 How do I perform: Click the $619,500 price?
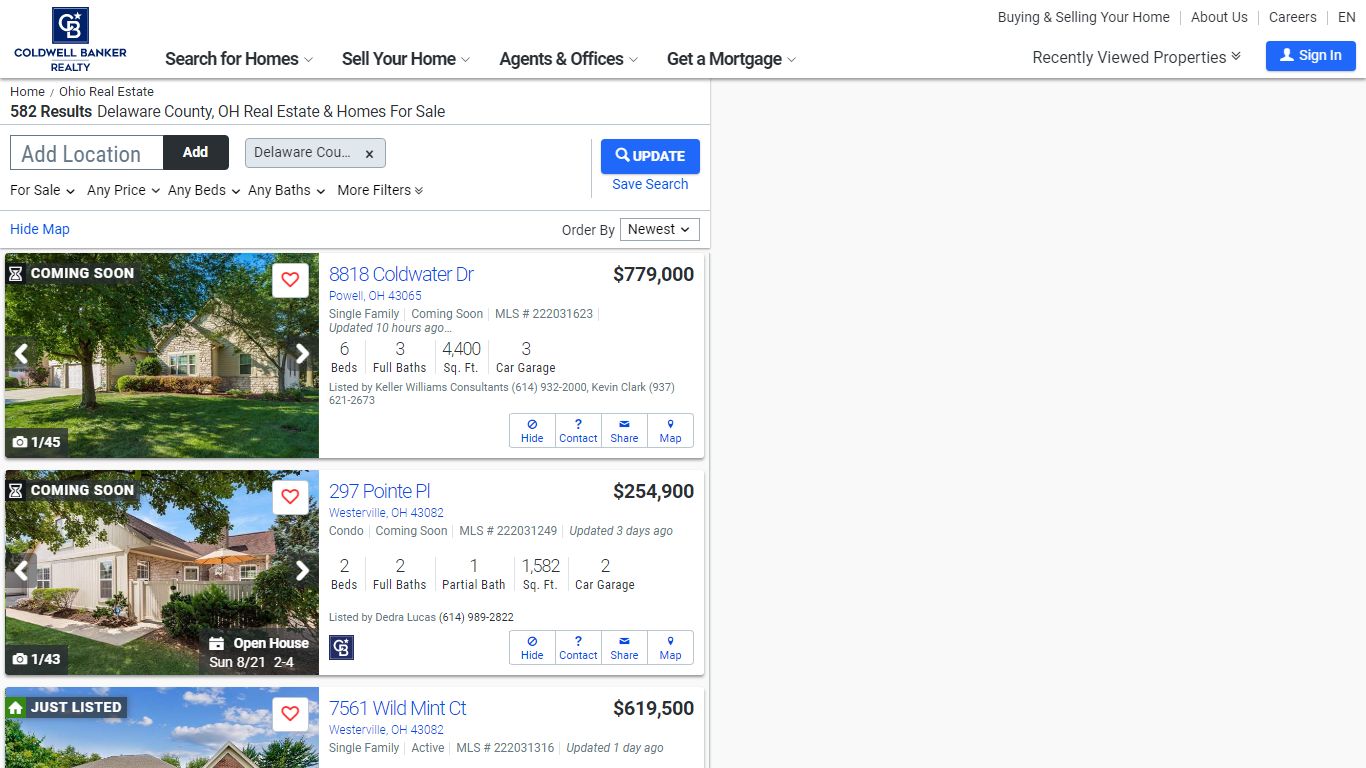click(653, 709)
